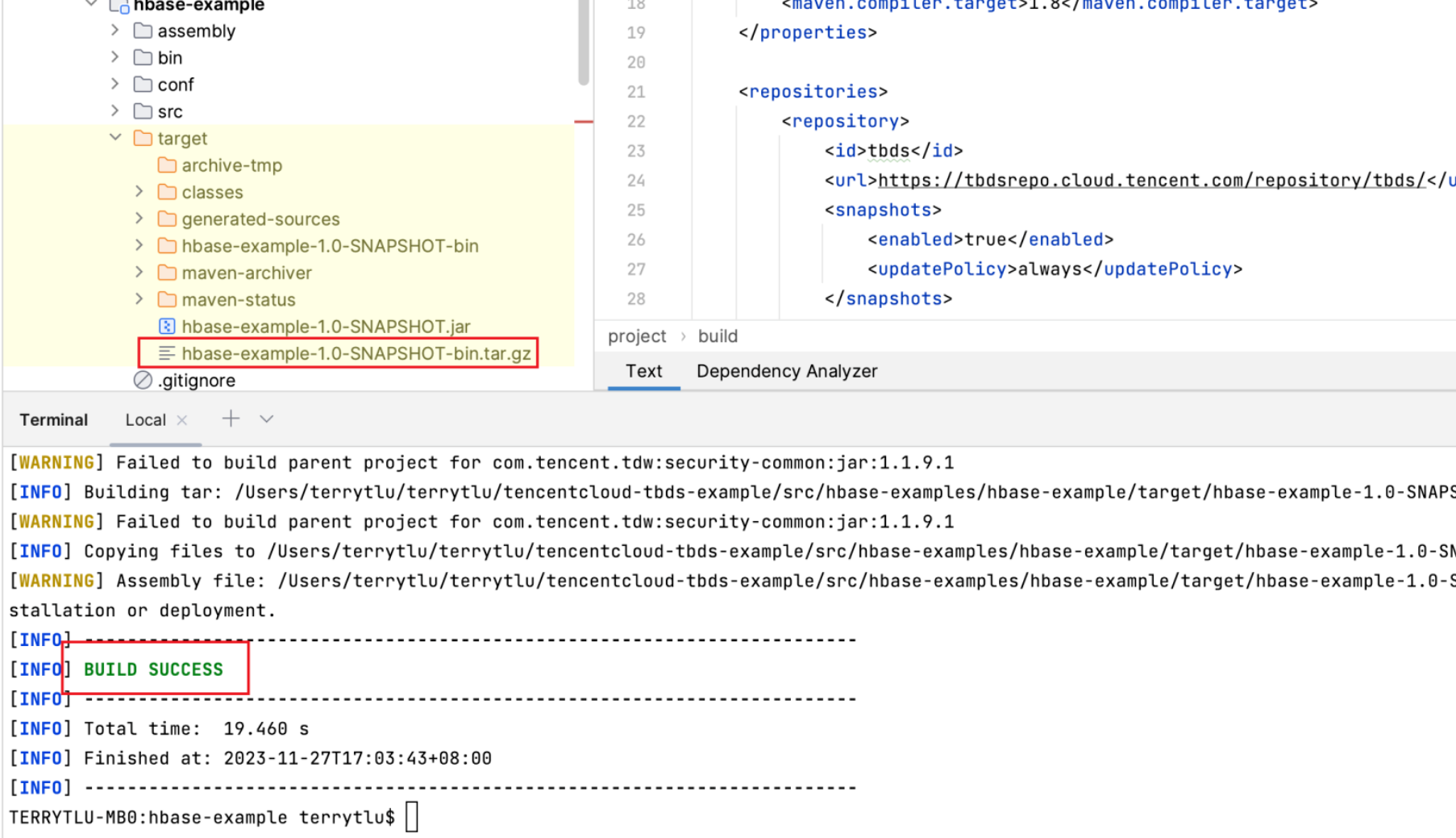This screenshot has width=1456, height=838.
Task: Open the terminal options dropdown arrow
Action: [x=267, y=419]
